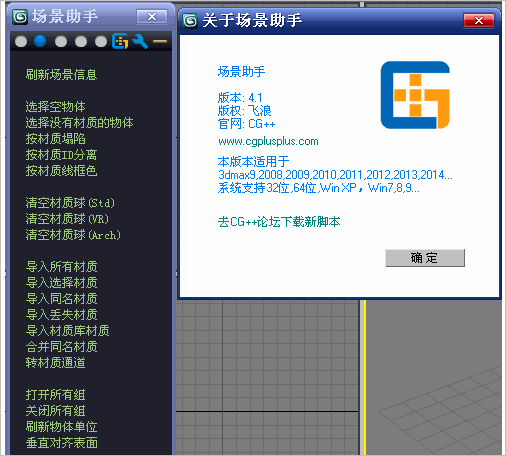This screenshot has width=506, height=456.
Task: Click the 系统支持32位,64位 line
Action: pos(319,188)
